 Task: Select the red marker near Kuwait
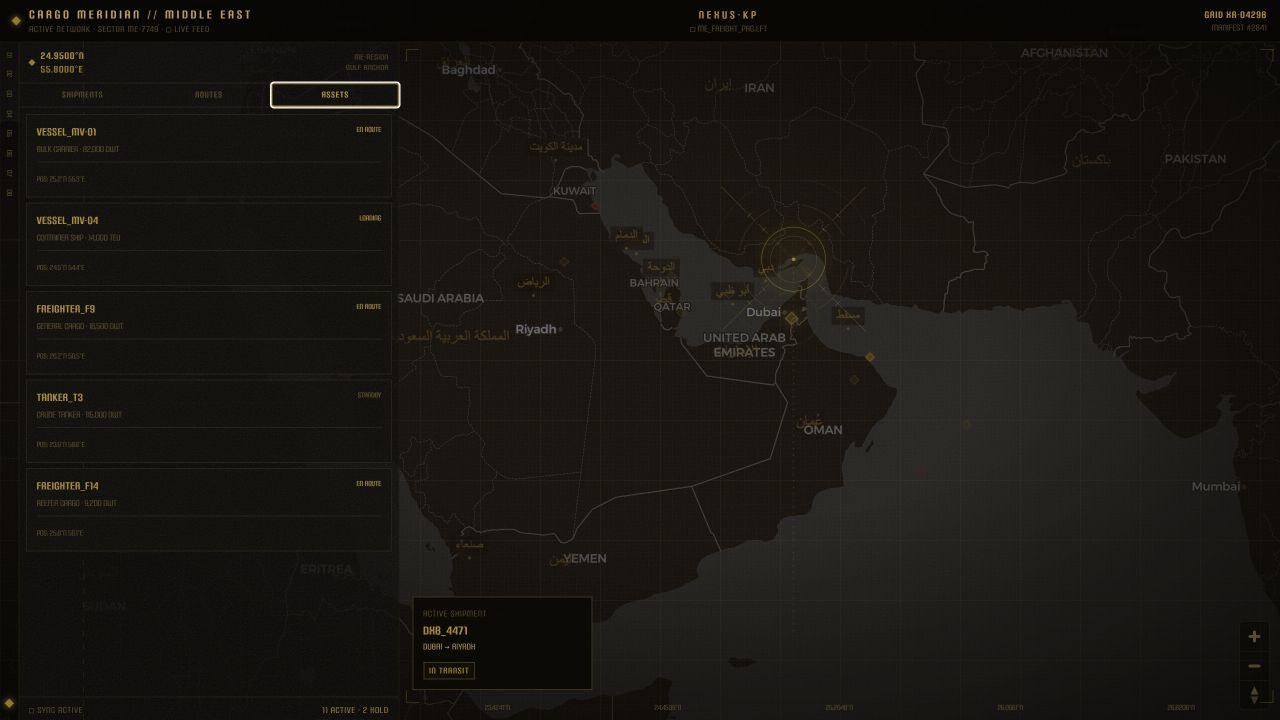[x=595, y=207]
